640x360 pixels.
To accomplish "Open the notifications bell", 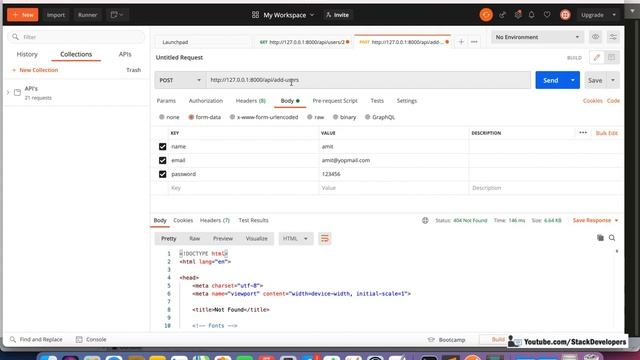I will pyautogui.click(x=531, y=15).
